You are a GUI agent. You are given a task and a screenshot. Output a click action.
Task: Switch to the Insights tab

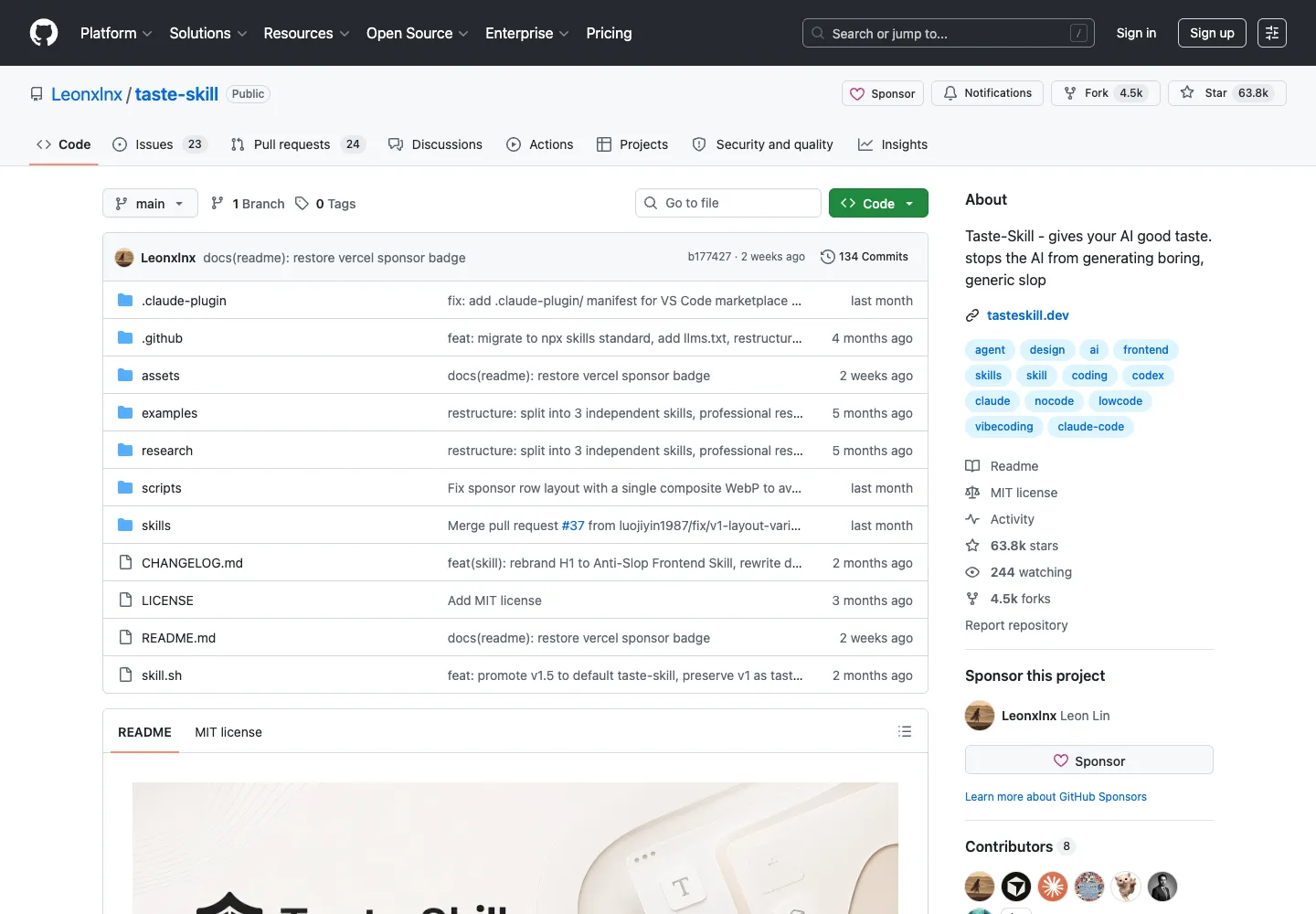click(892, 144)
